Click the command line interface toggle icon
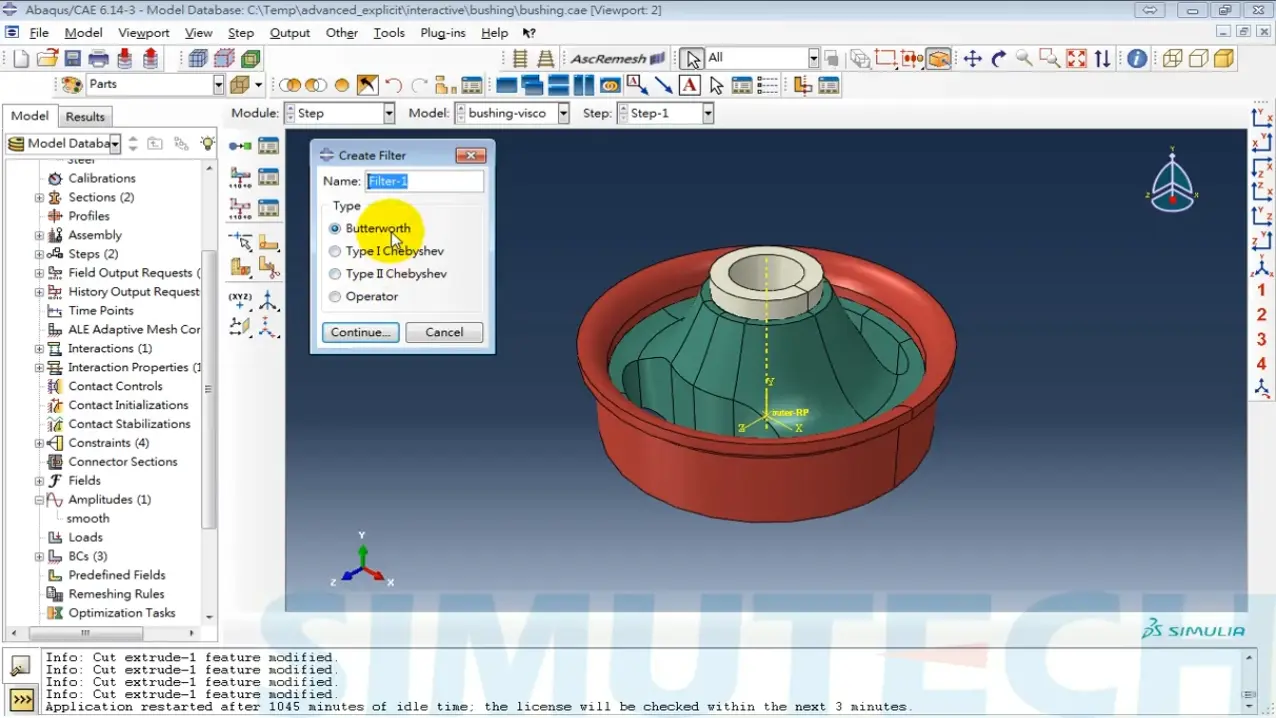Viewport: 1276px width, 718px height. click(x=22, y=699)
